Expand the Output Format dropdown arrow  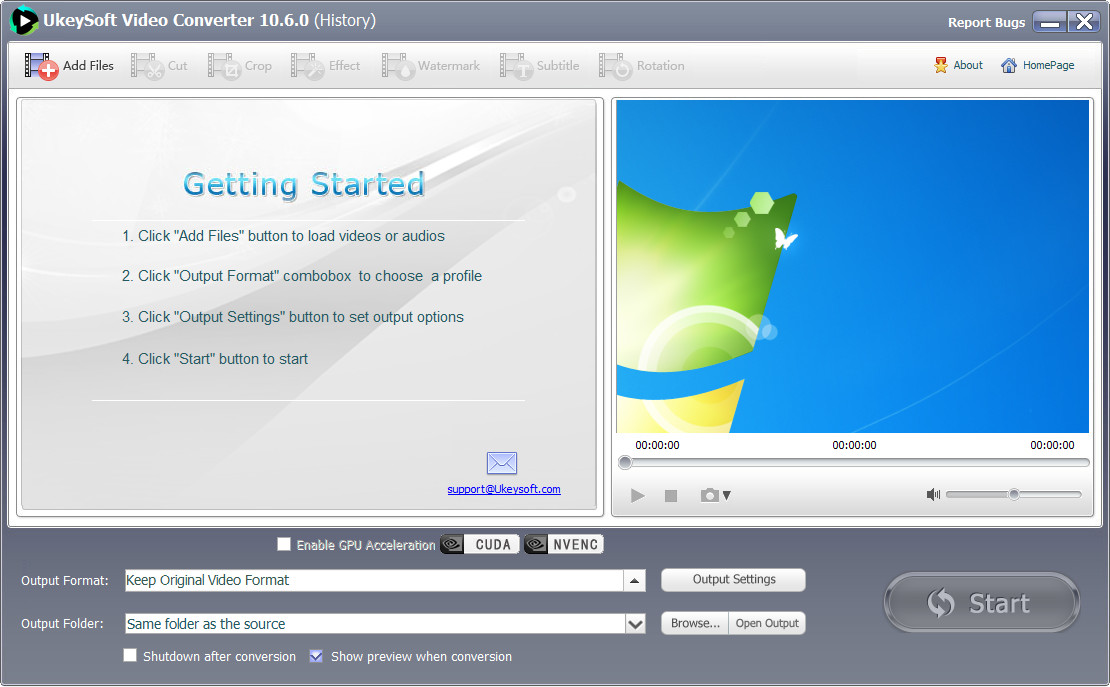634,581
